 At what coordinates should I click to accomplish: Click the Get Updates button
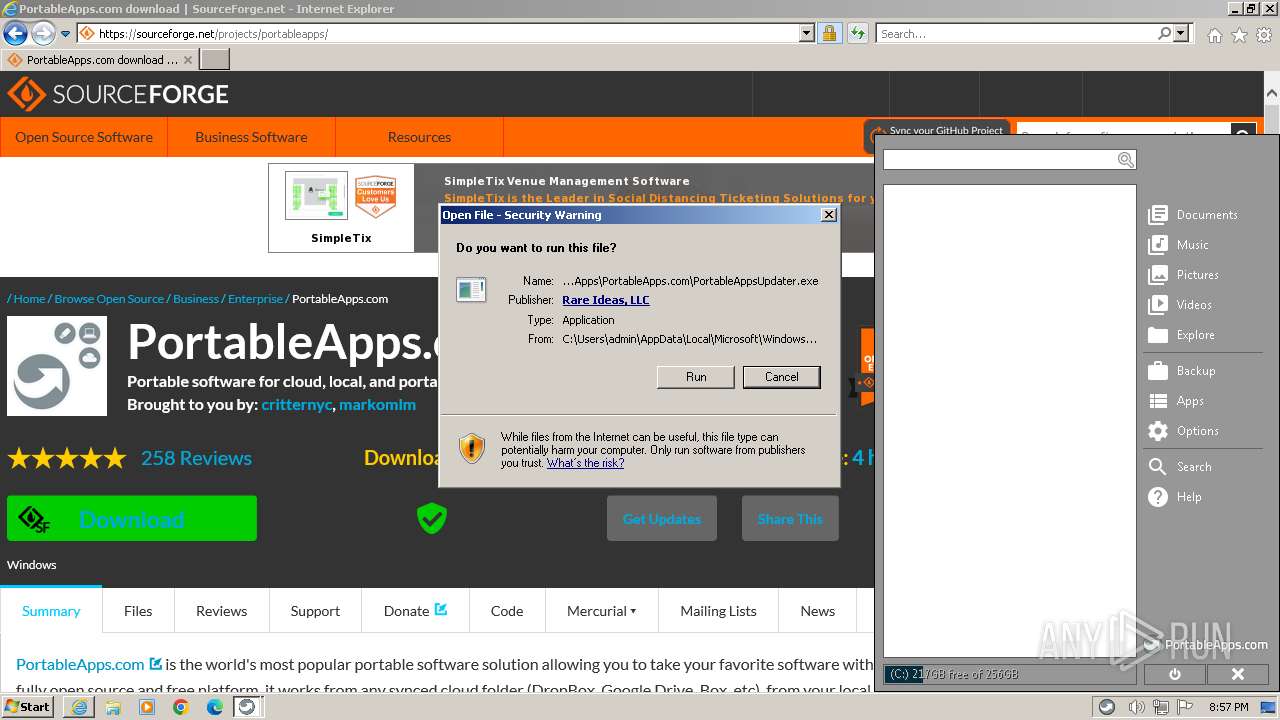(x=662, y=518)
